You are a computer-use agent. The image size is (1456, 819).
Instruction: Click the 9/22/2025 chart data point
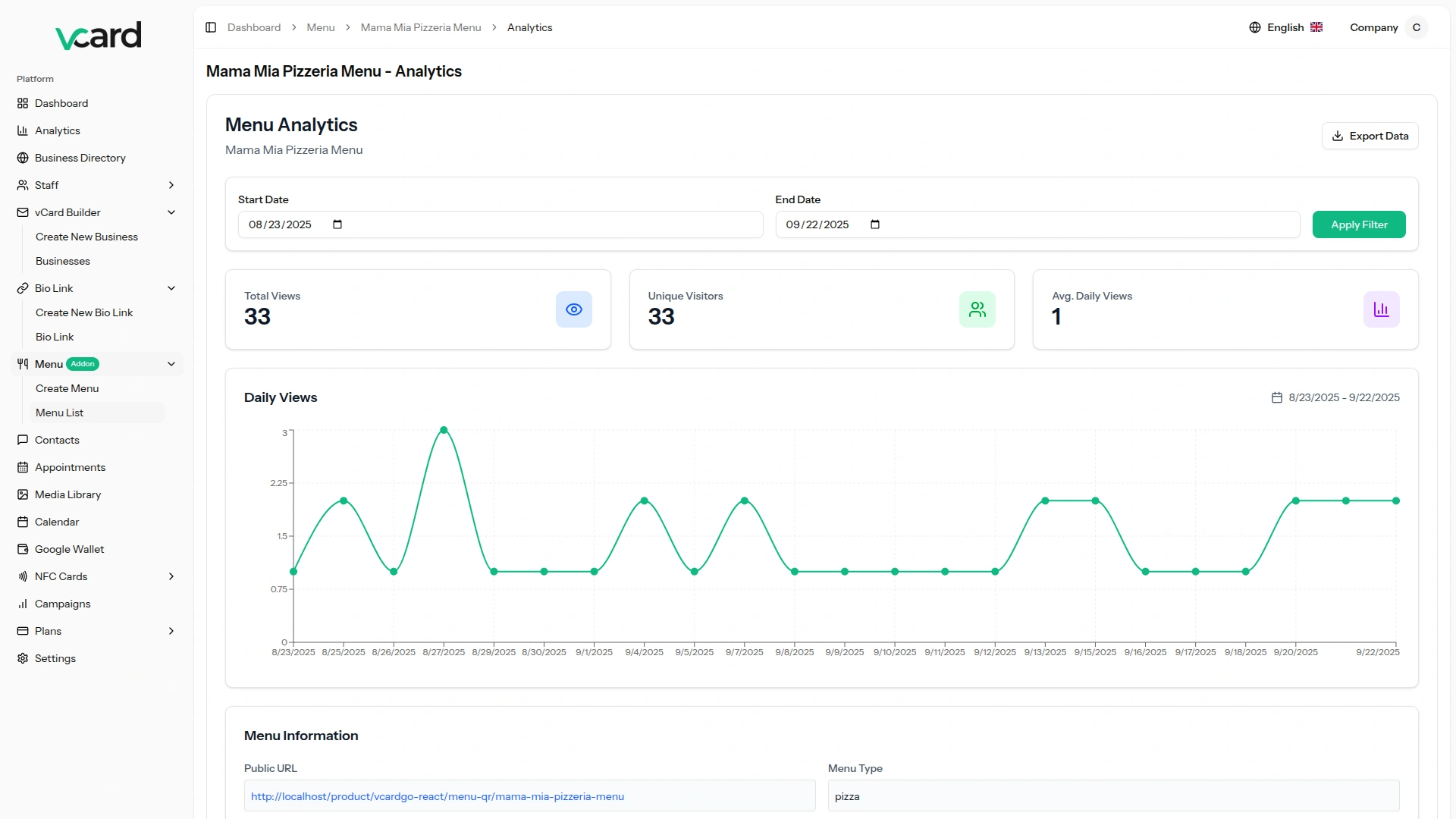(1396, 500)
